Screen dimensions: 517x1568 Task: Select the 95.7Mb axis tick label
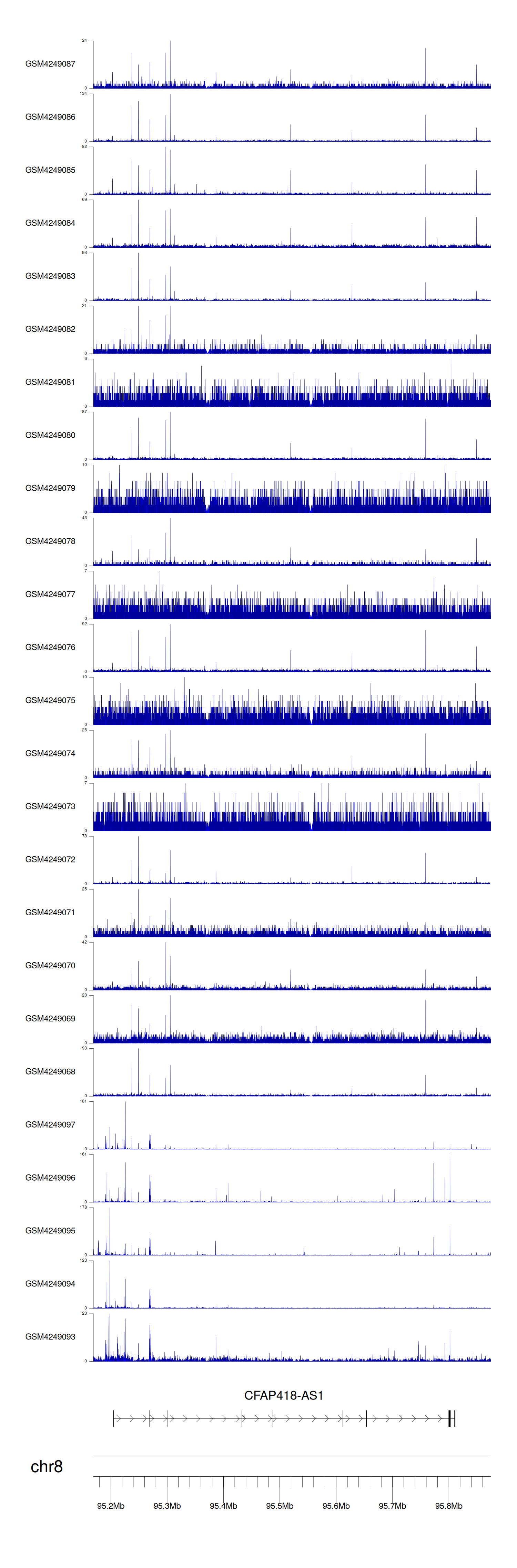click(x=392, y=1505)
